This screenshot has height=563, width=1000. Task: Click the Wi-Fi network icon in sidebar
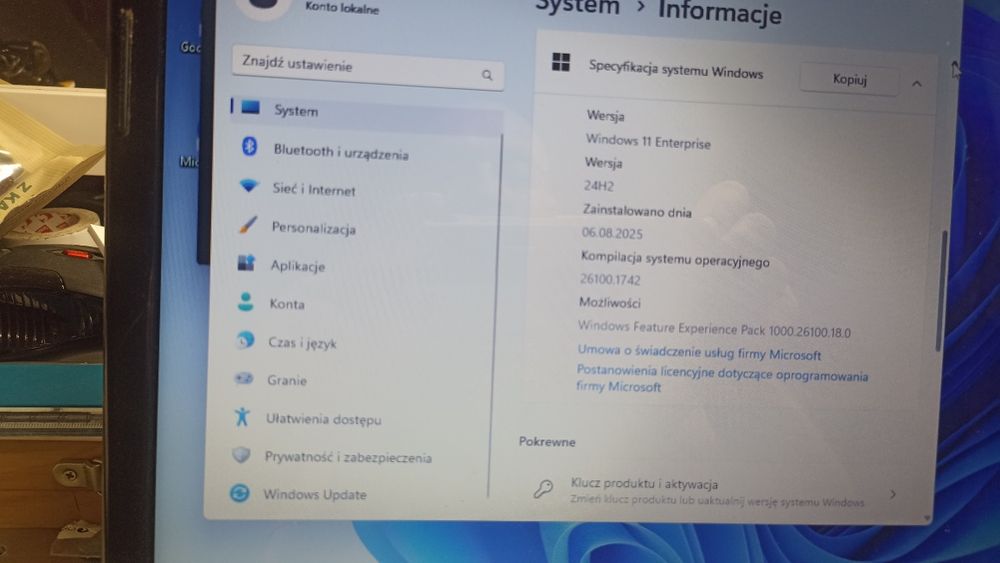click(249, 186)
